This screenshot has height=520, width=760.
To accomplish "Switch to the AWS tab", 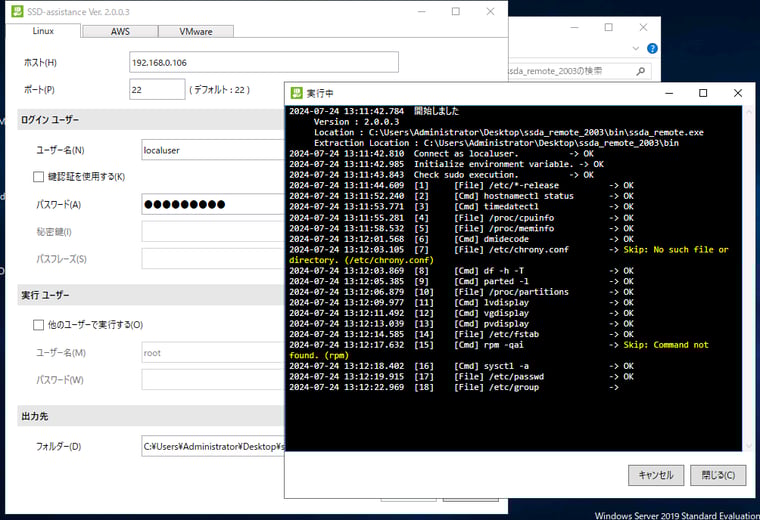I will (120, 32).
